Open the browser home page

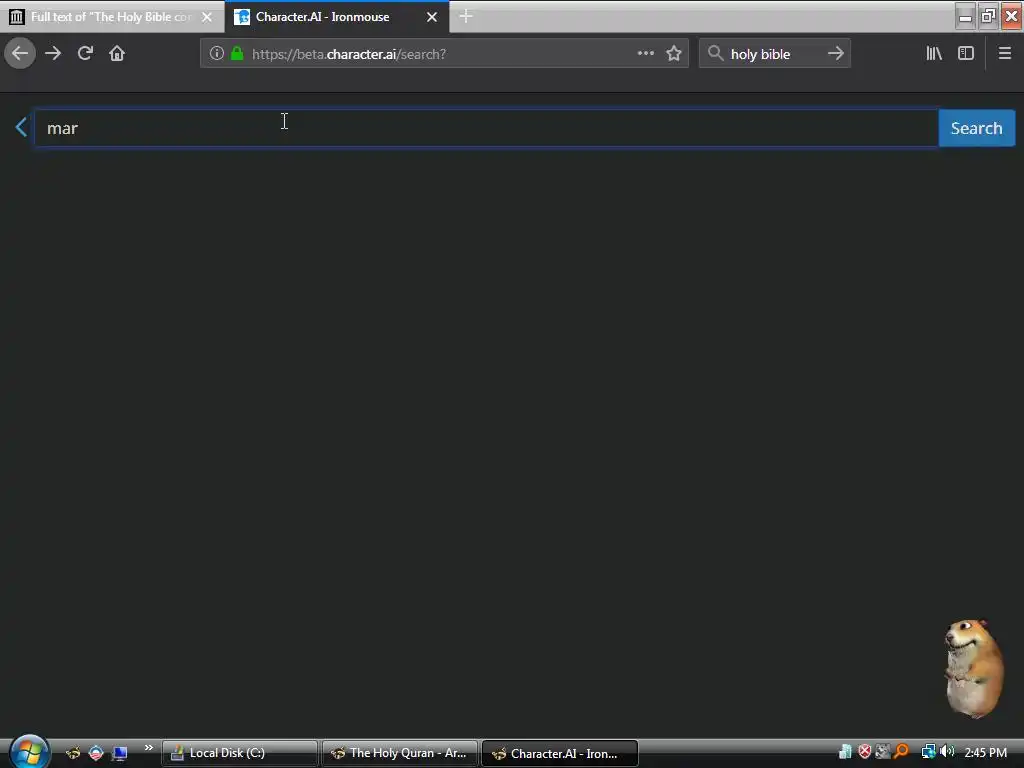(x=117, y=54)
